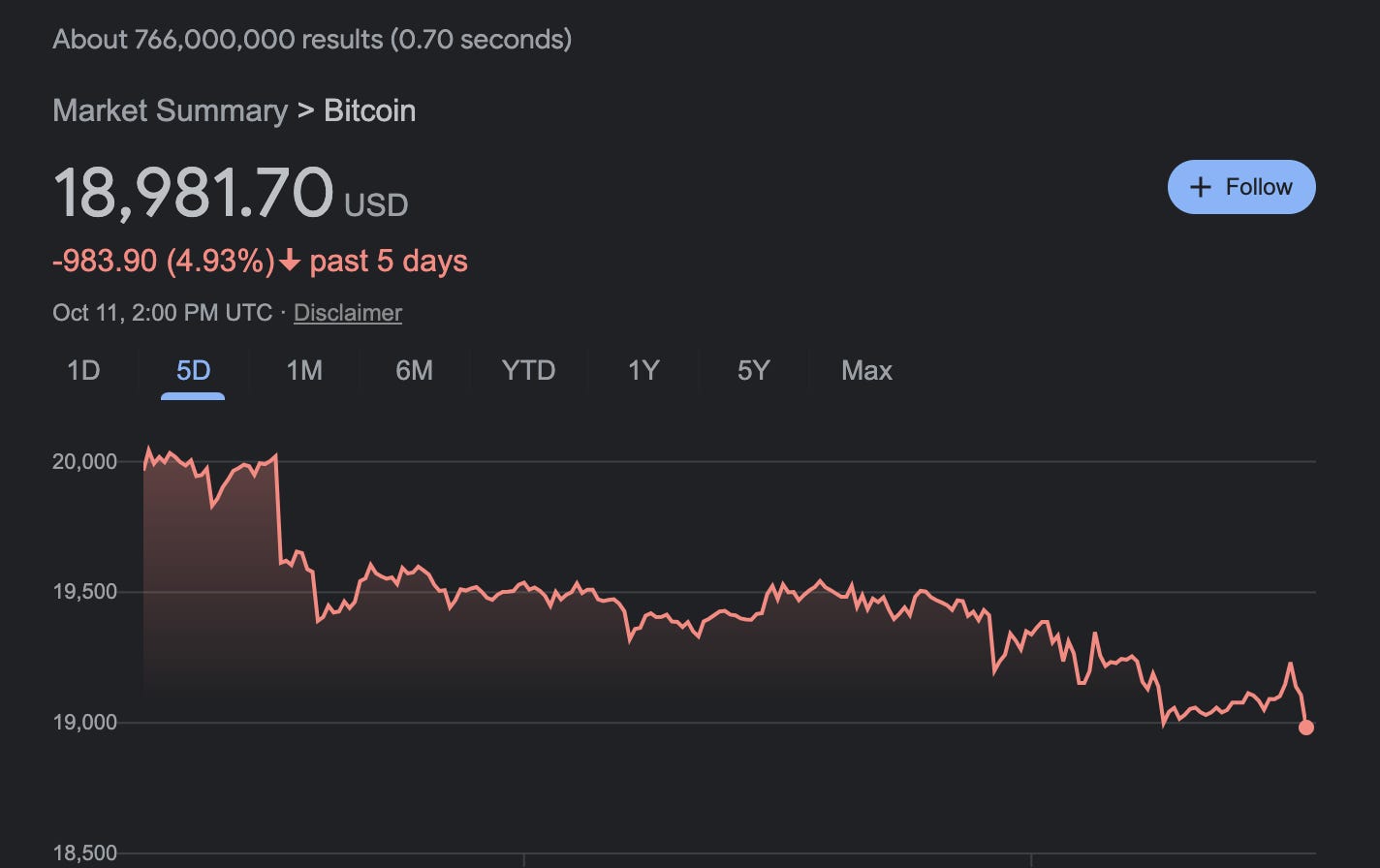Open the Max time range
The image size is (1380, 868).
[865, 370]
